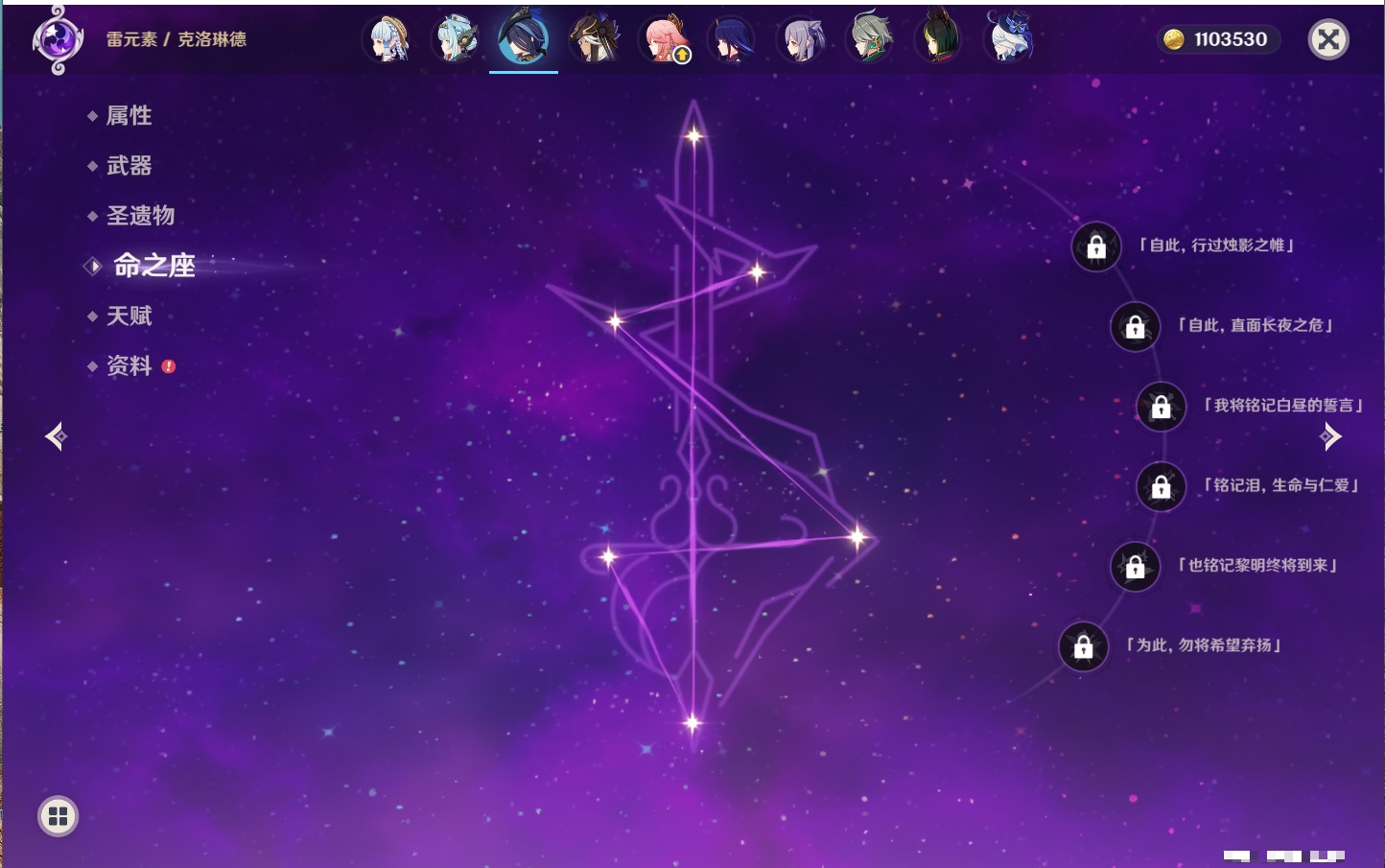The image size is (1385, 868).
Task: Click the red alert badge beside 资料
Action: coord(169,366)
